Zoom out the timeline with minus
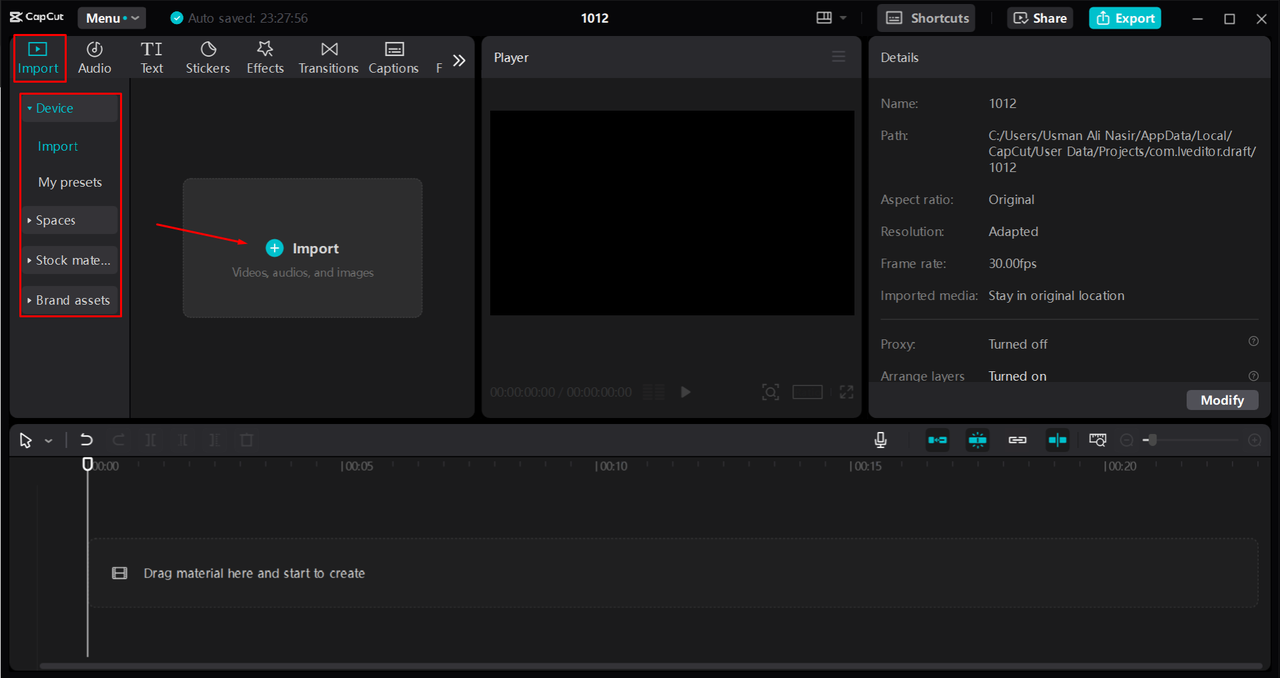The image size is (1280, 678). click(x=1127, y=440)
